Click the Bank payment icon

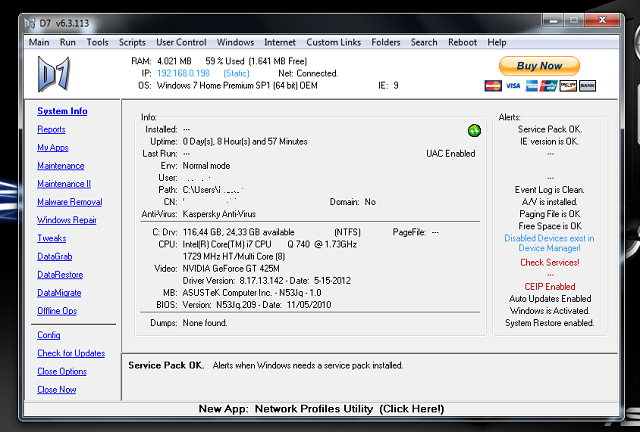point(587,86)
